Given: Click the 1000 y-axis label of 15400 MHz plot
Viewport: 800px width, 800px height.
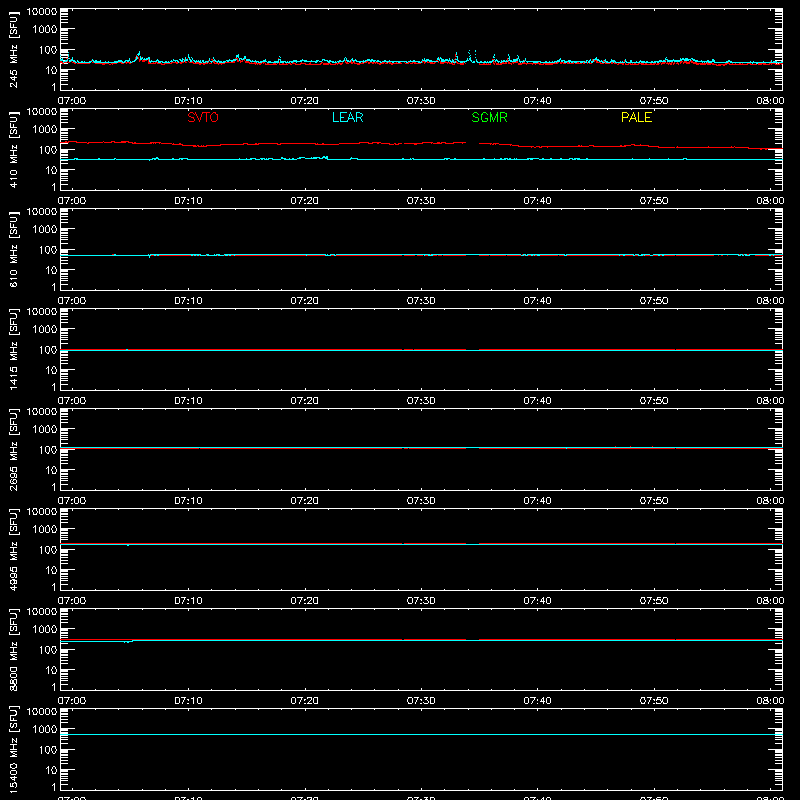Looking at the screenshot, I should (x=45, y=730).
